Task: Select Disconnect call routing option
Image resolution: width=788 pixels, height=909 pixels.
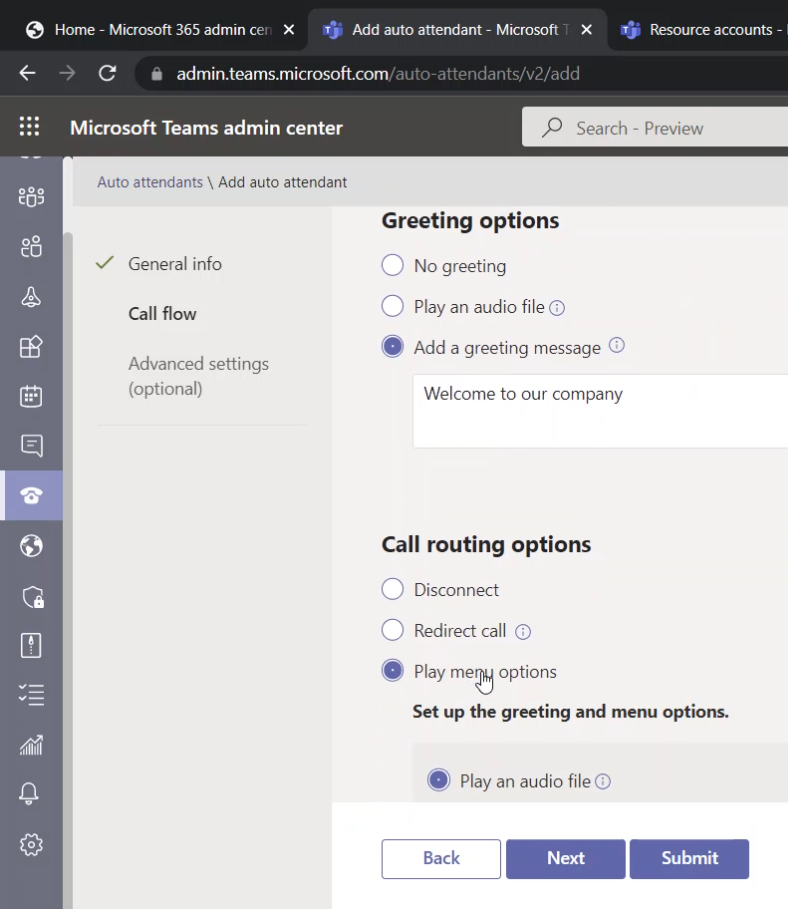Action: (x=393, y=590)
